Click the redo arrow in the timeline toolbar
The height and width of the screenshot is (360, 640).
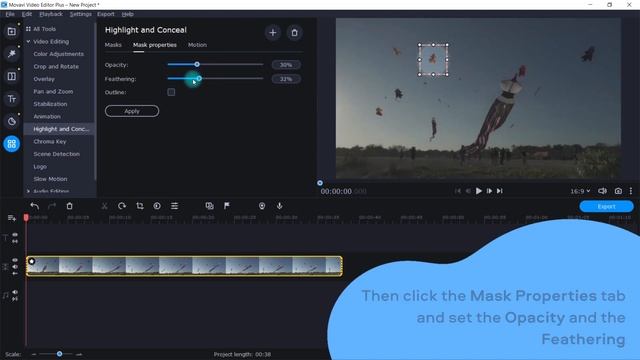tap(52, 206)
